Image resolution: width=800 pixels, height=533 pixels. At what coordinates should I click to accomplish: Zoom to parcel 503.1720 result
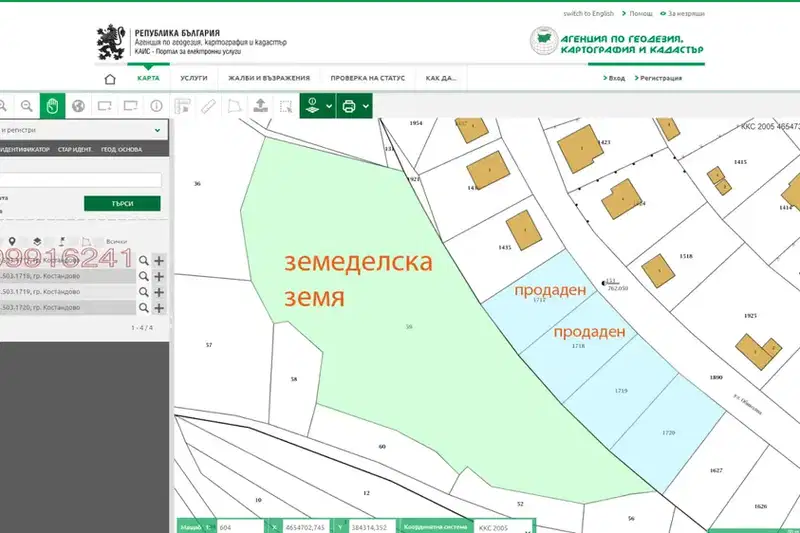(x=144, y=308)
